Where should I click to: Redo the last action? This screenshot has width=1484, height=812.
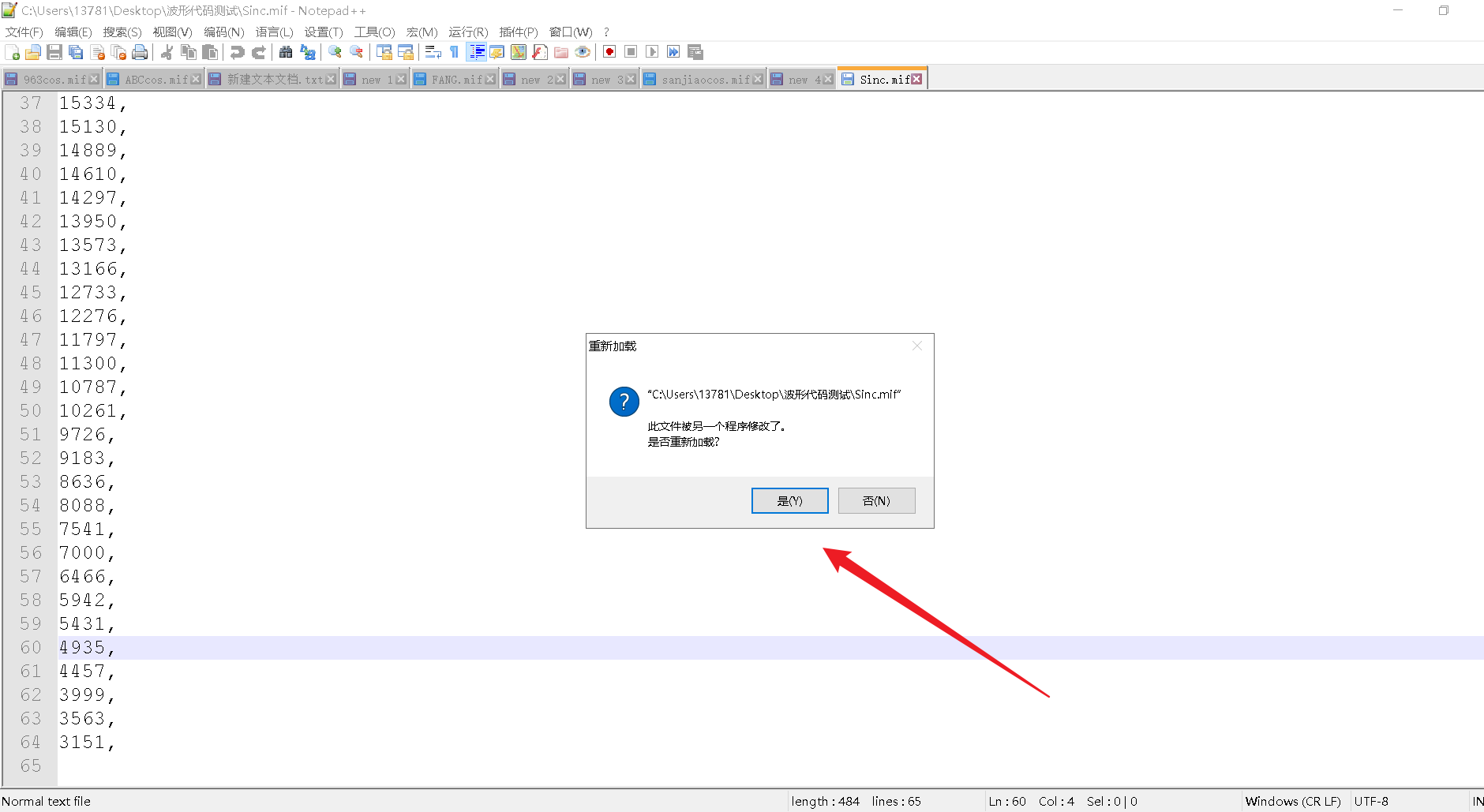pos(258,52)
